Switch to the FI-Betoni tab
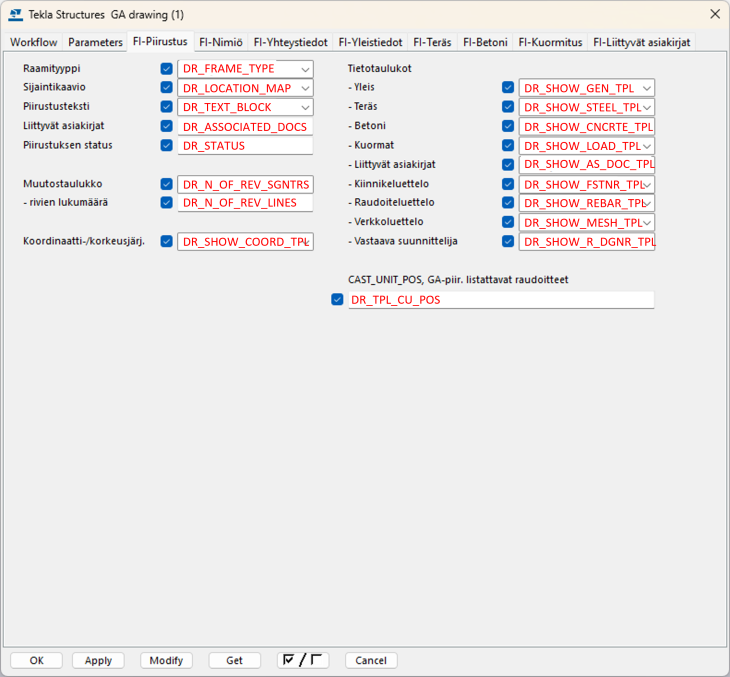 pos(485,42)
